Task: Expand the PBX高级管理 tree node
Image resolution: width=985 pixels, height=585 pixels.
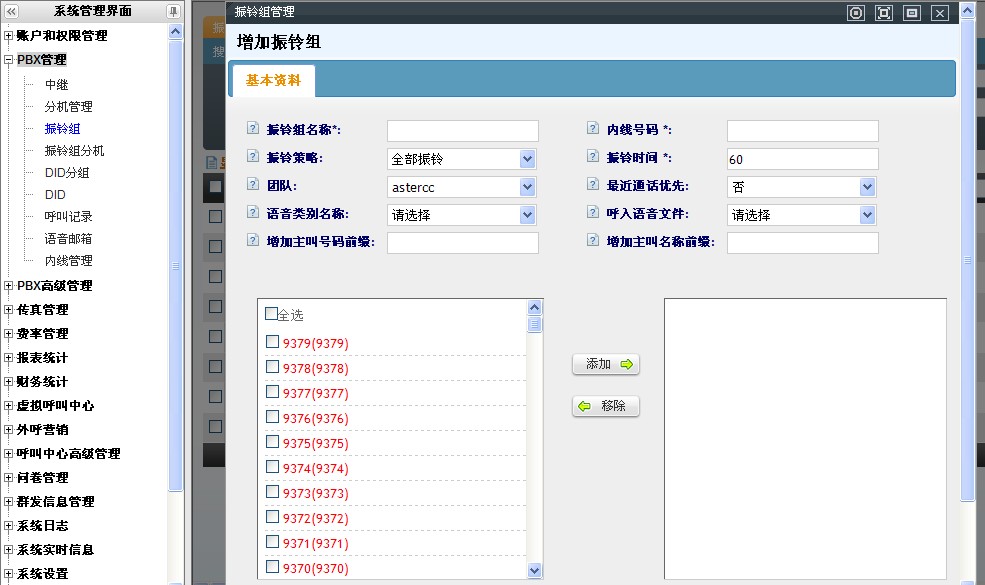Action: (9, 286)
